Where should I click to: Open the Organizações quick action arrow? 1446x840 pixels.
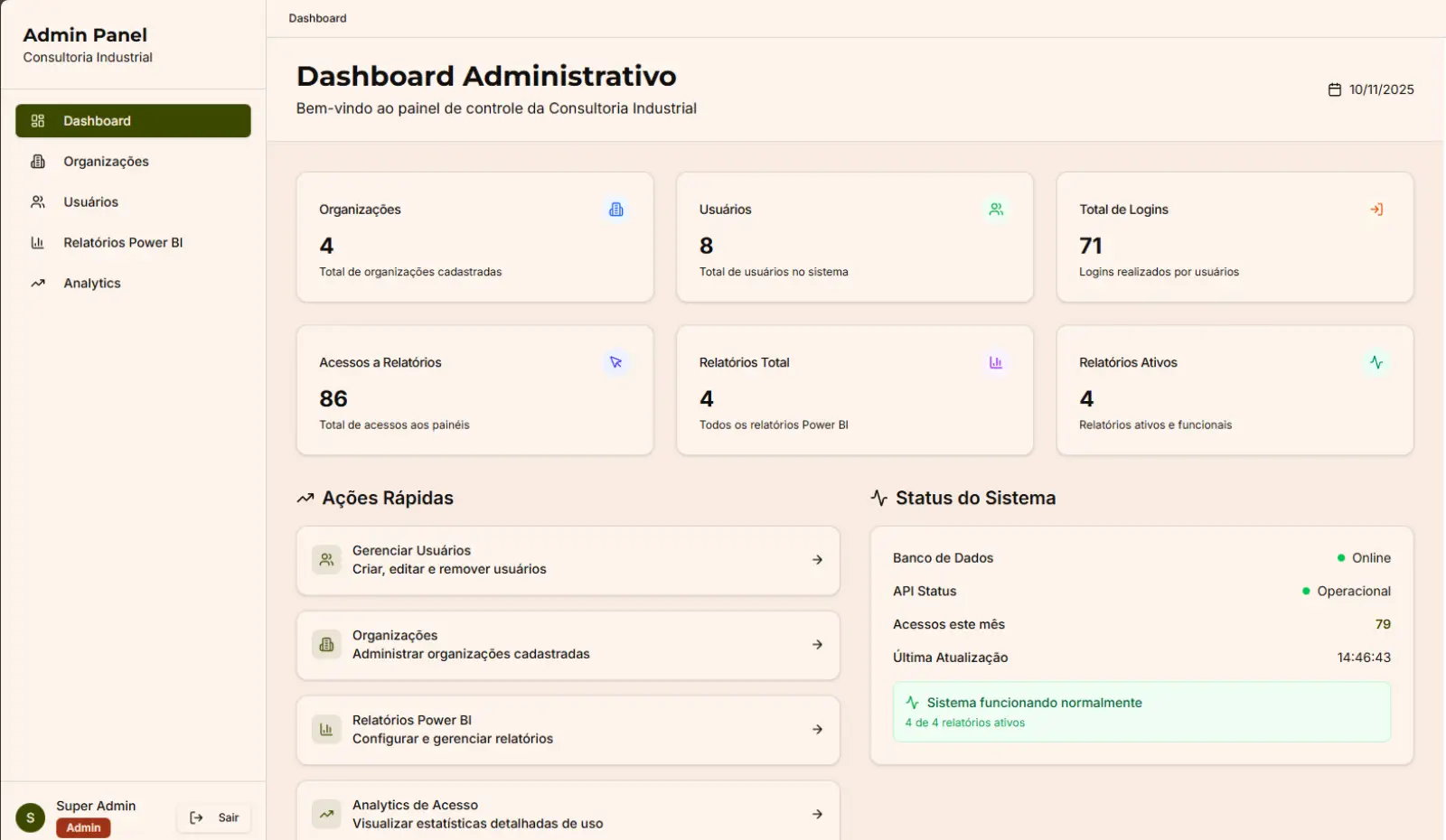tap(817, 645)
